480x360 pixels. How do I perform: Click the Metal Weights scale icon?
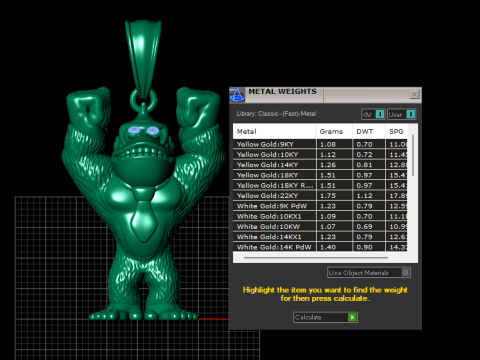click(237, 95)
